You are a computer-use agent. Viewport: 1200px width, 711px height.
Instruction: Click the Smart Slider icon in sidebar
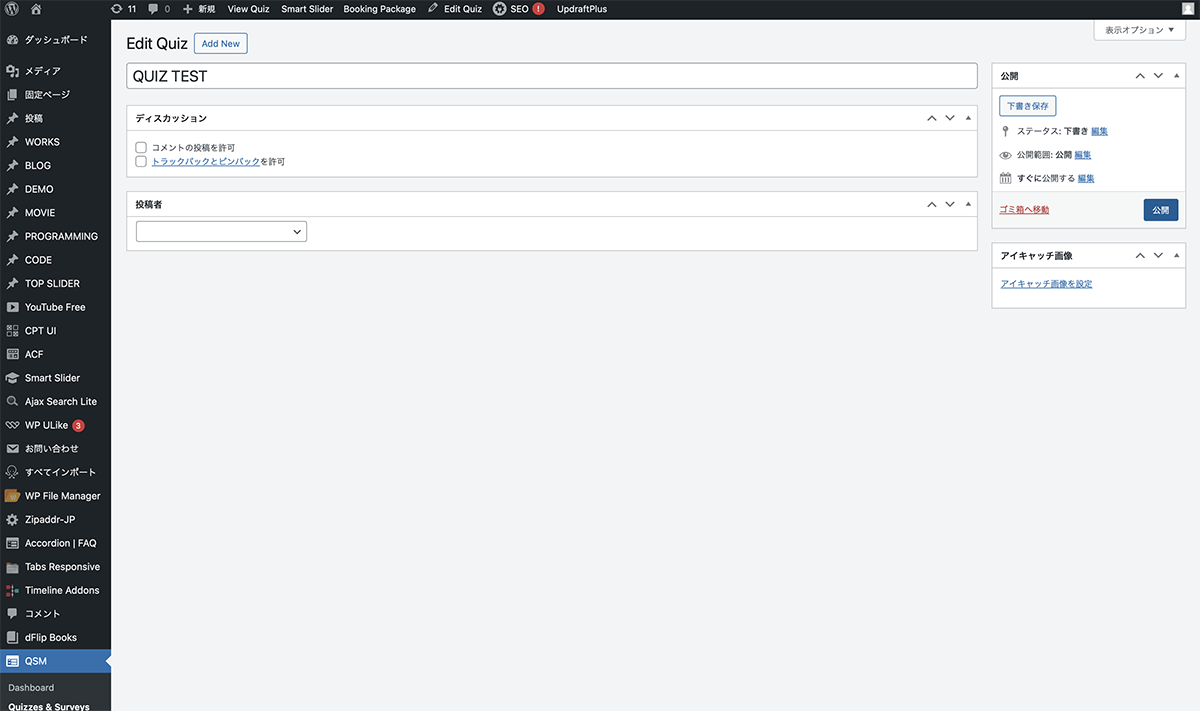click(x=12, y=378)
